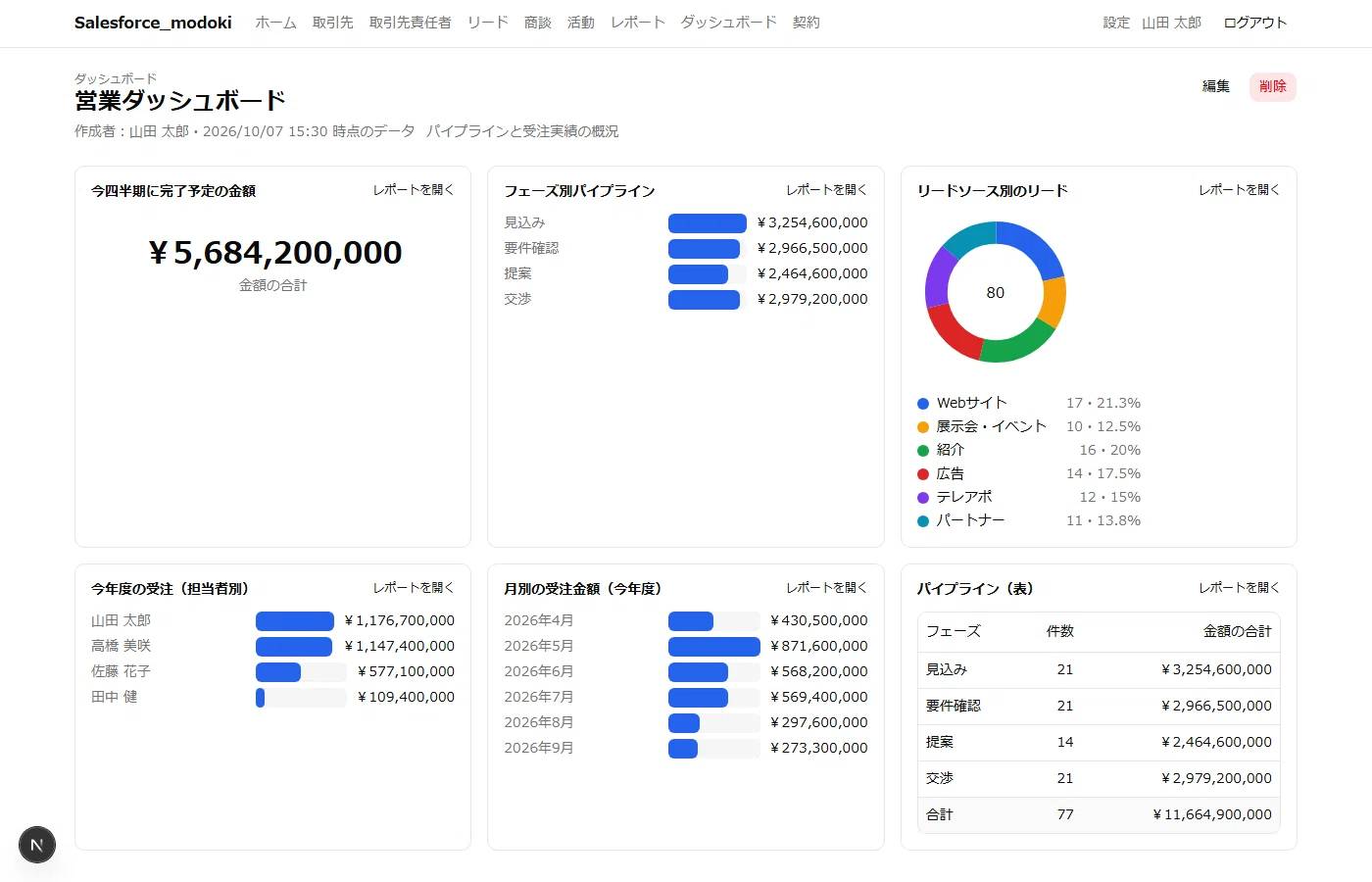Open 取引先 in the top navigation
The height and width of the screenshot is (882, 1372).
333,23
